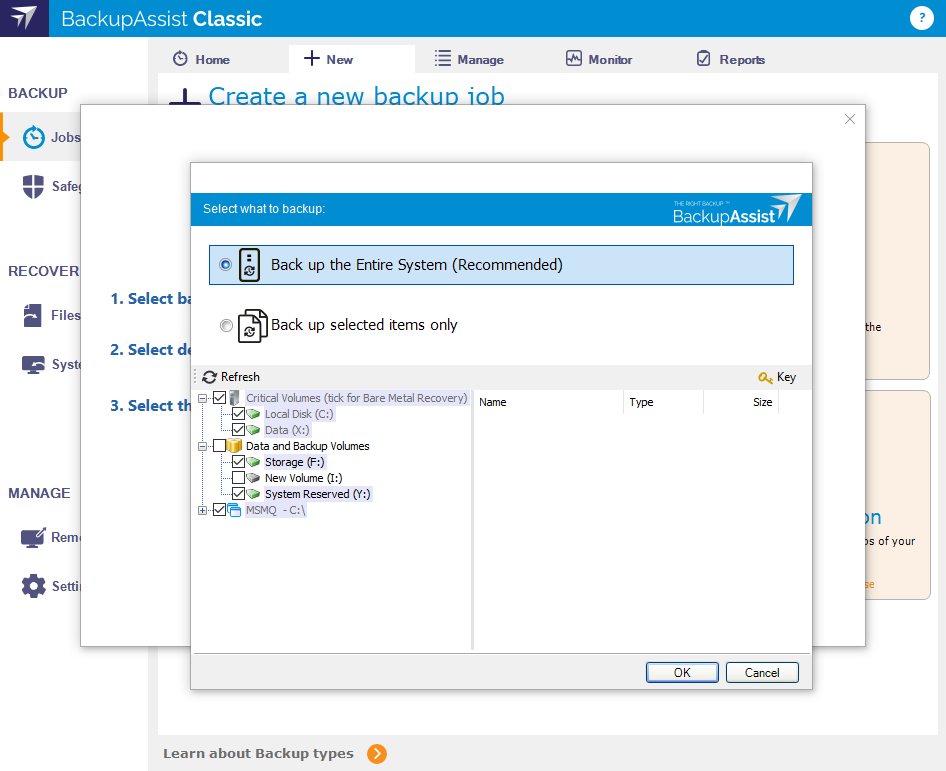Select Back up the Entire System radio button

tap(226, 265)
